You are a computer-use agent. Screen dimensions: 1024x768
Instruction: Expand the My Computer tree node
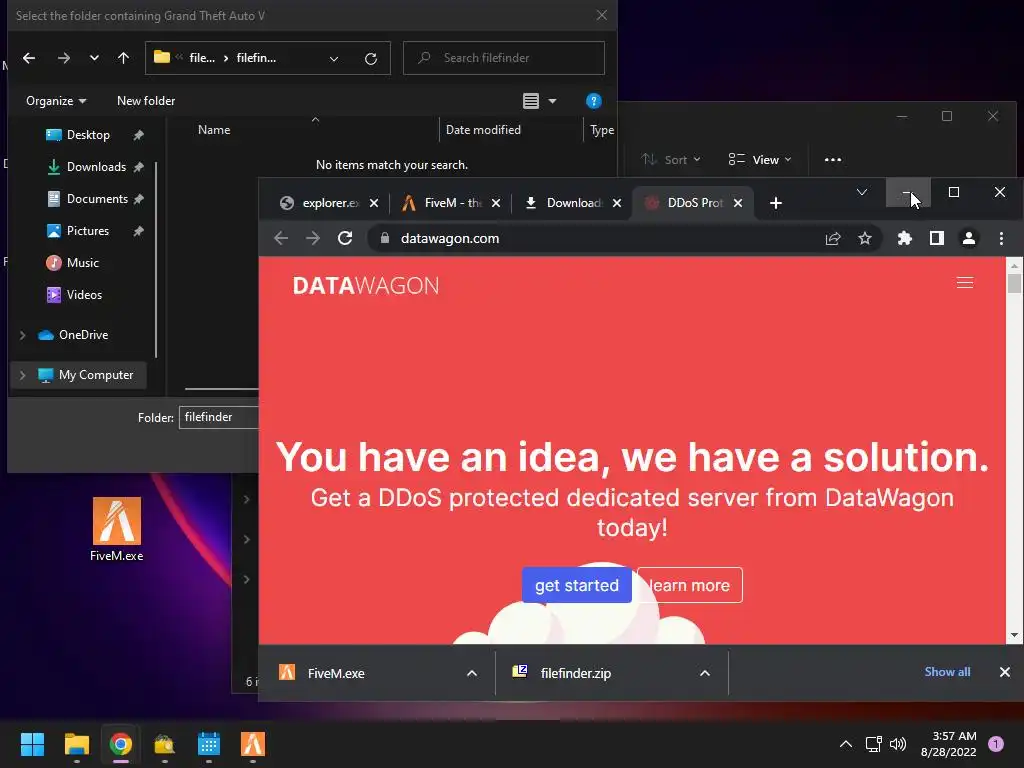click(22, 375)
